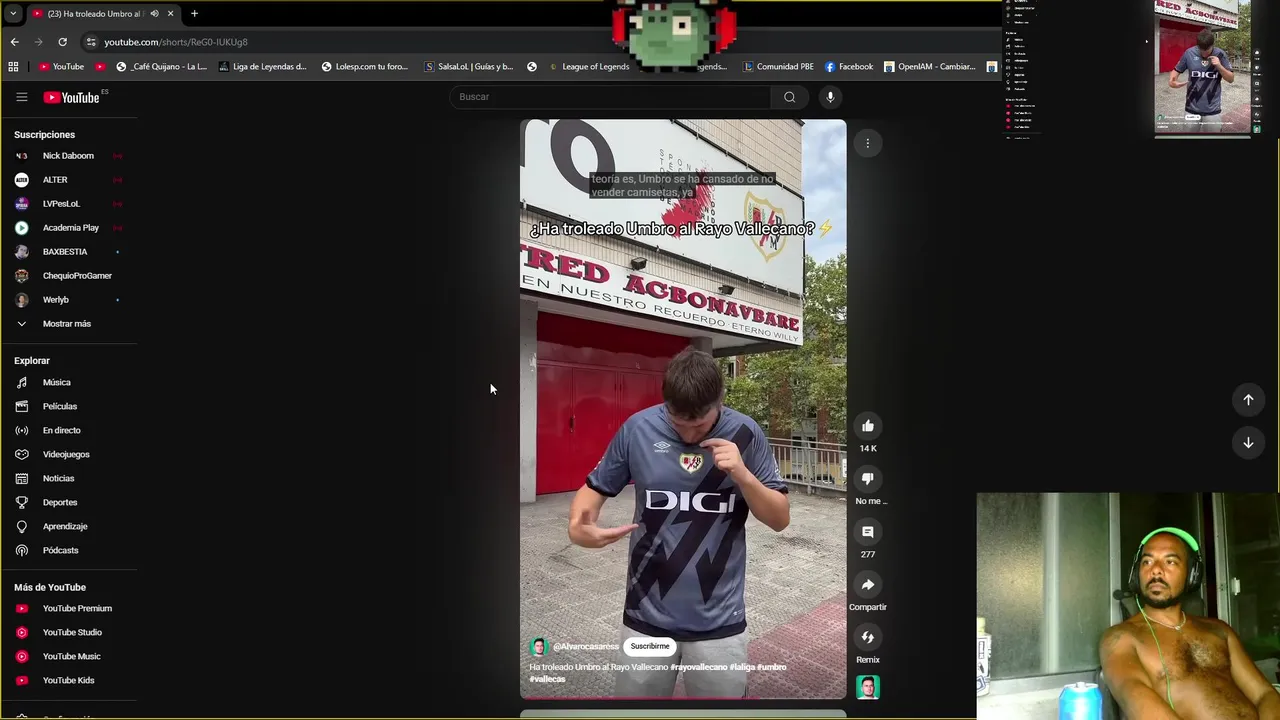
Task: Open Videojuegos in Explorar
Action: (68, 454)
